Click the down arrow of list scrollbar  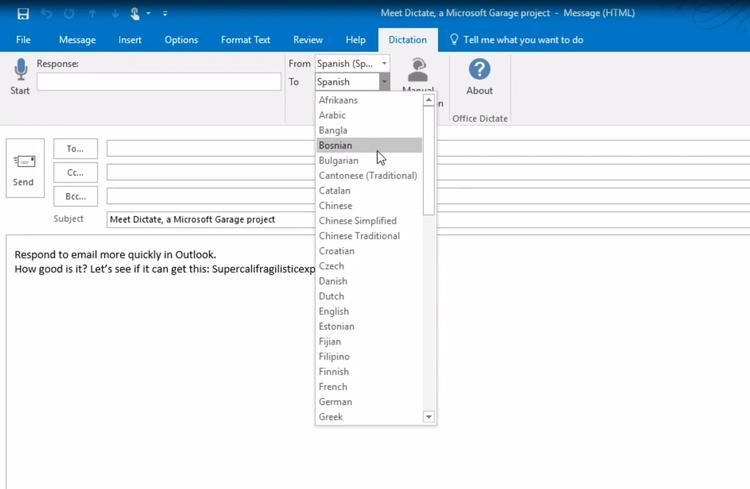tap(429, 417)
